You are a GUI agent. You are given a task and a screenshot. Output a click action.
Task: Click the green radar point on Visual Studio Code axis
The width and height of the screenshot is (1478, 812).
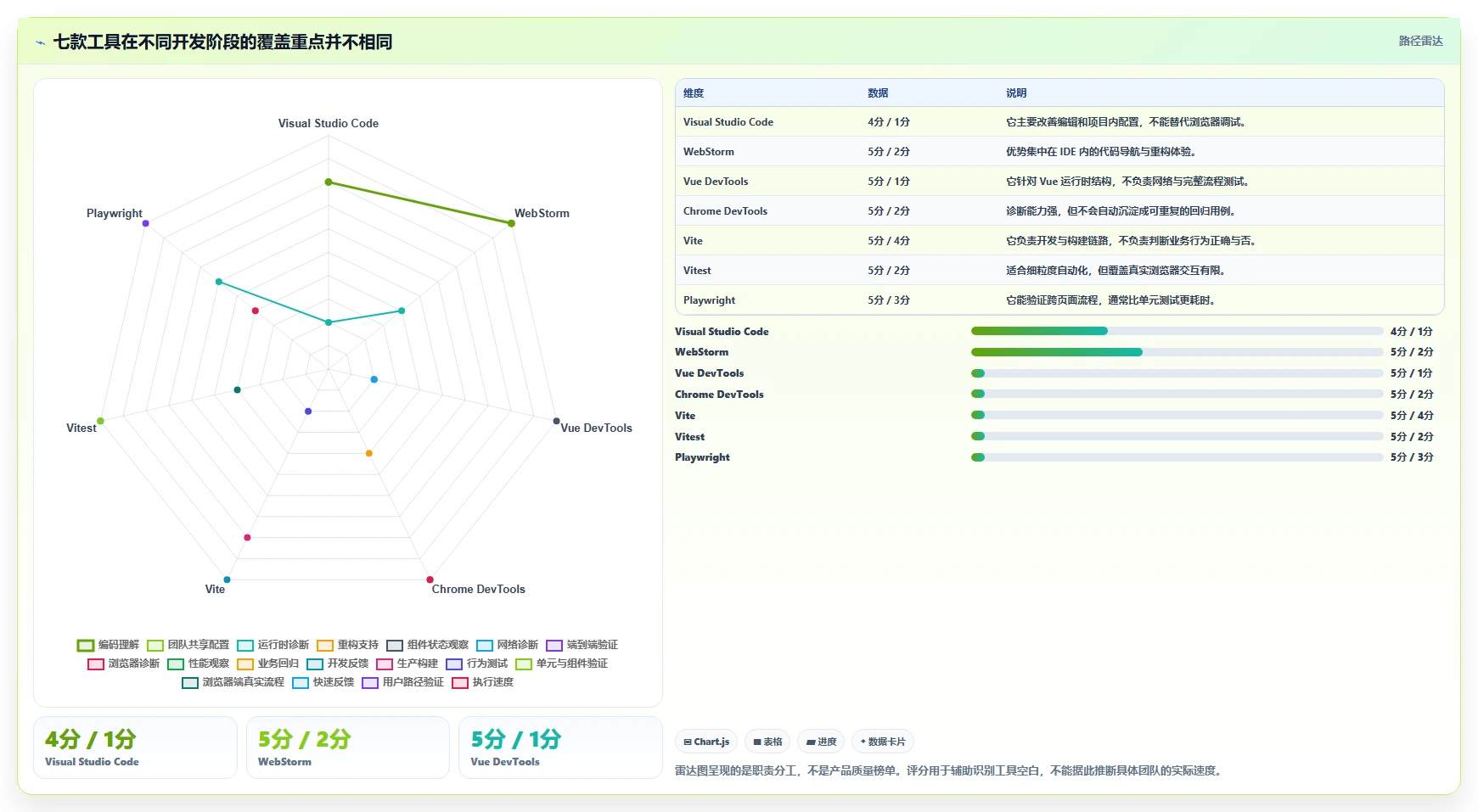[329, 182]
